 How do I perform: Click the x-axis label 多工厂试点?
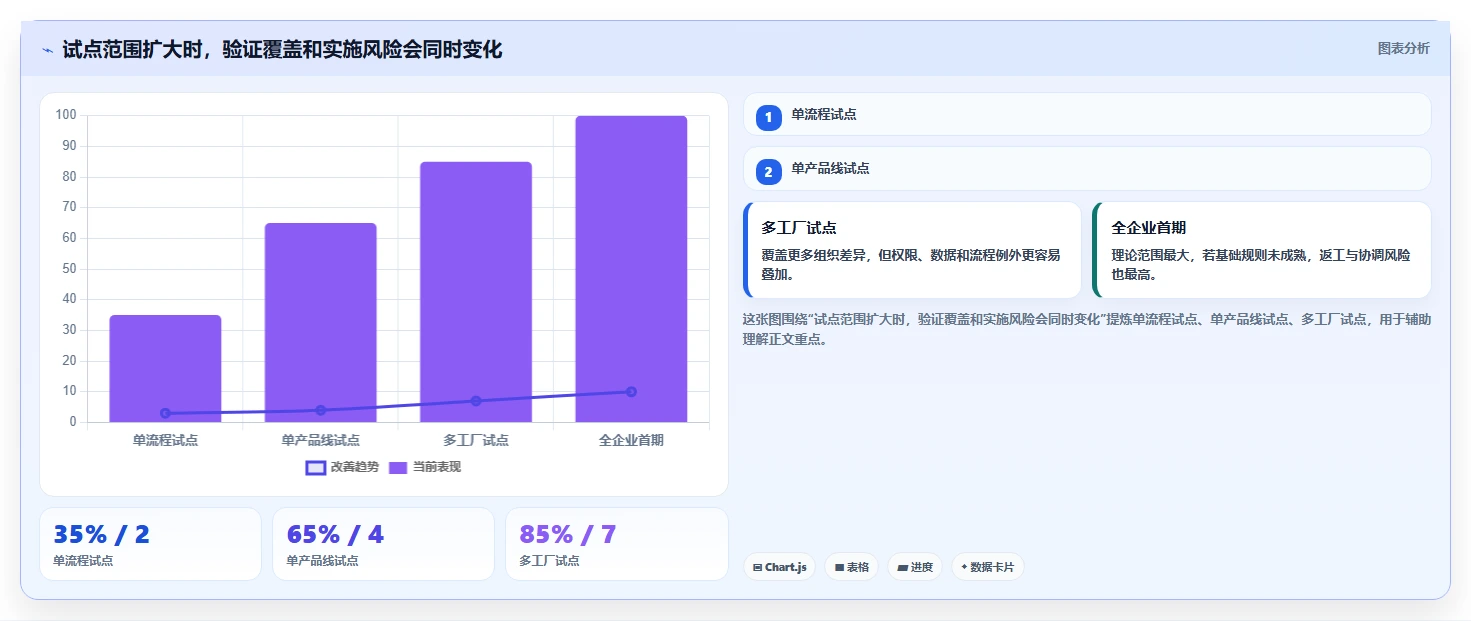pos(476,440)
